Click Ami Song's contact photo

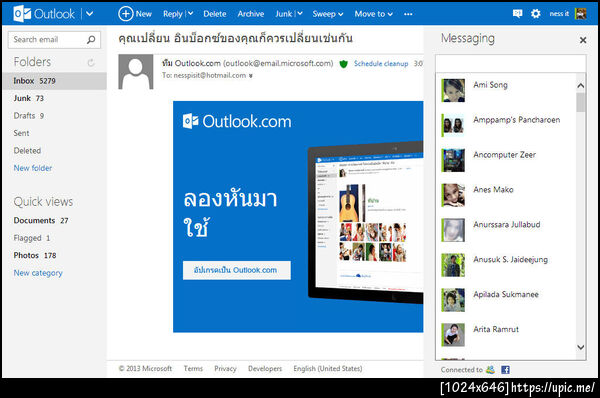click(x=453, y=90)
